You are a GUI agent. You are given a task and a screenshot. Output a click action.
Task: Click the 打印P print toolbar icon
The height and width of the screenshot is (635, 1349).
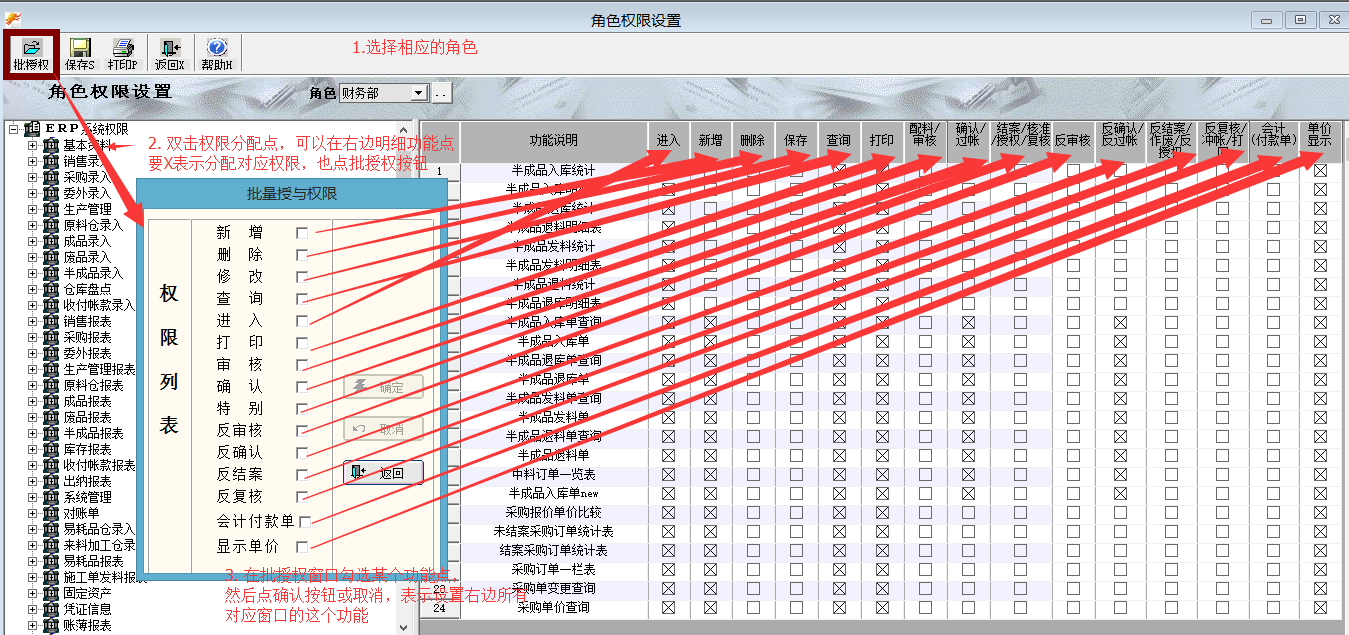[x=122, y=51]
